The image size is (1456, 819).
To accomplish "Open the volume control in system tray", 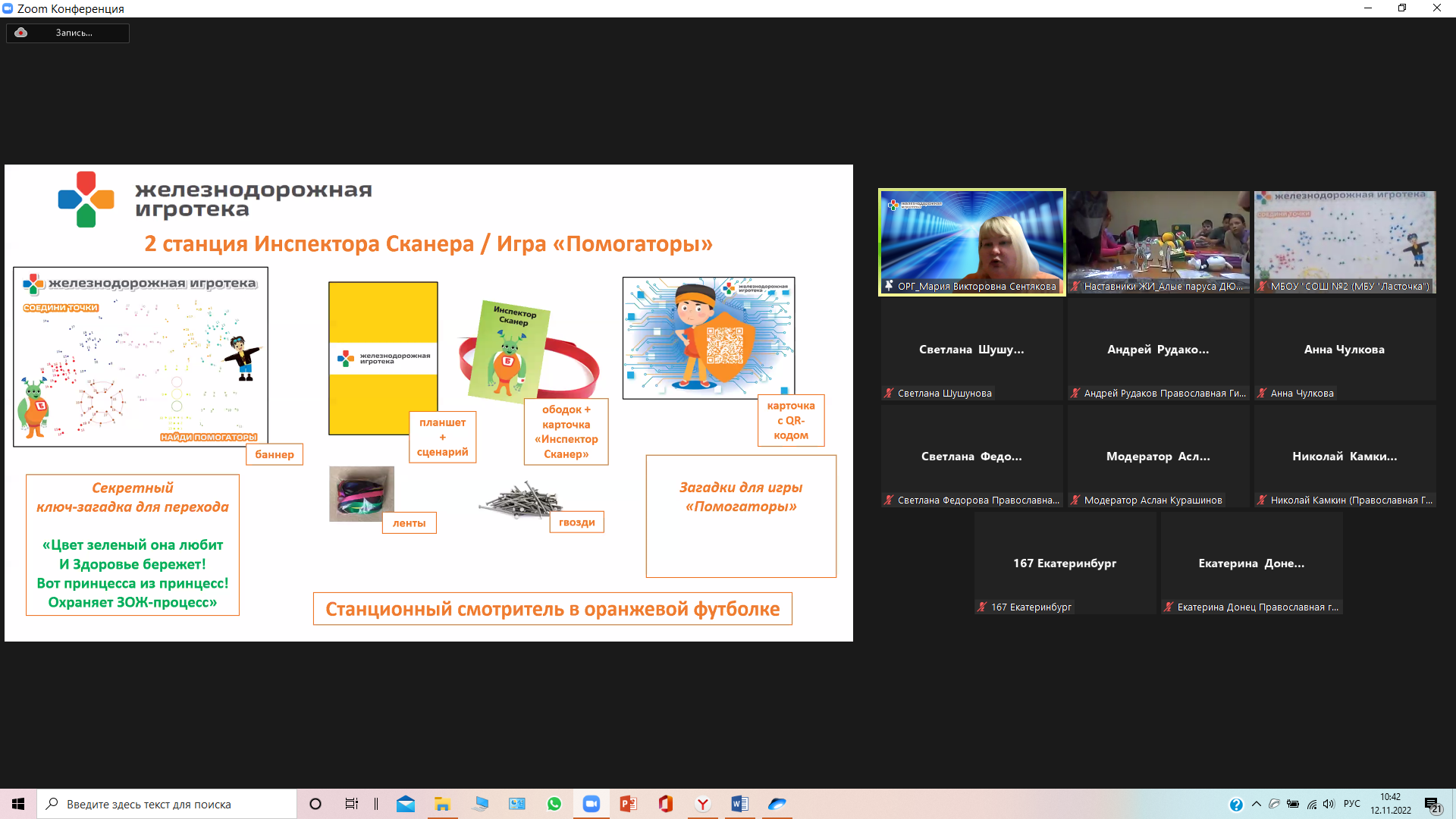I will (1329, 804).
